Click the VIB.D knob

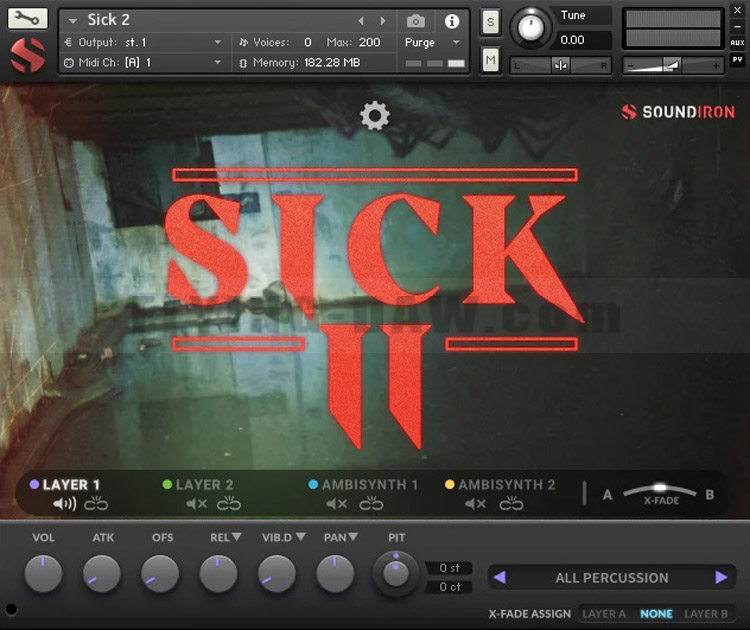(x=277, y=573)
